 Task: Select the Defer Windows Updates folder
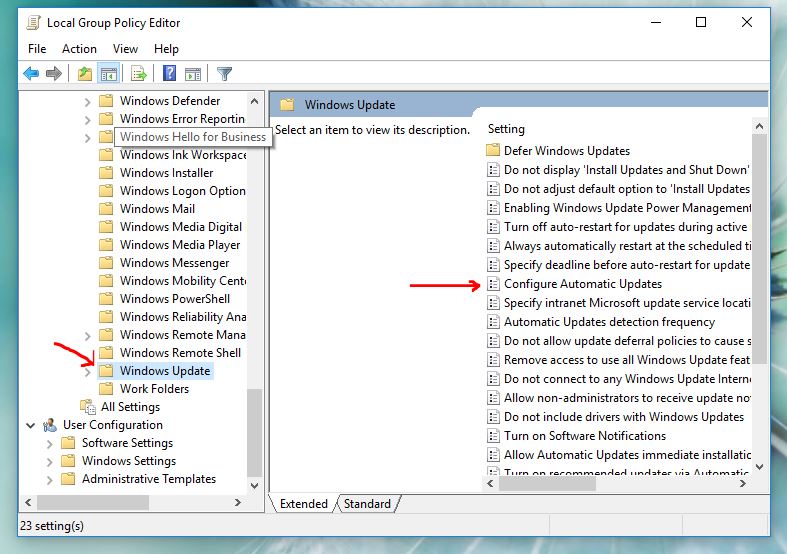566,151
